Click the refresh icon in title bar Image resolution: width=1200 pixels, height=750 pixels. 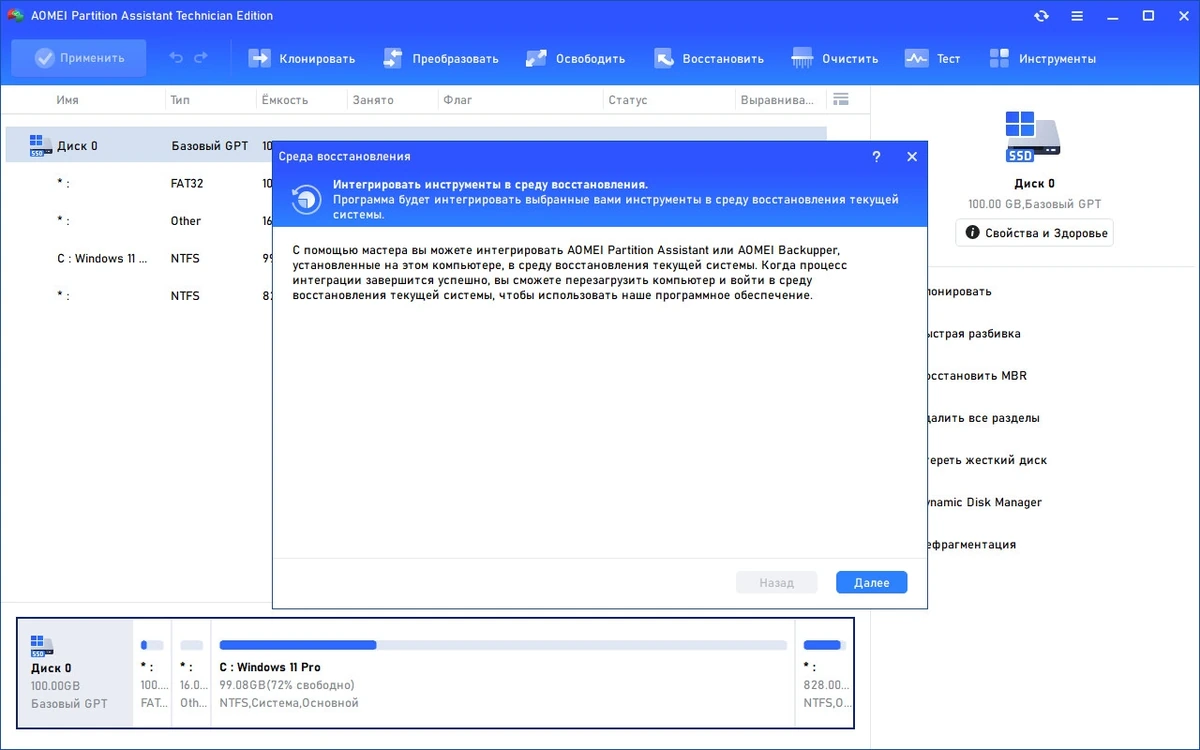(1042, 16)
